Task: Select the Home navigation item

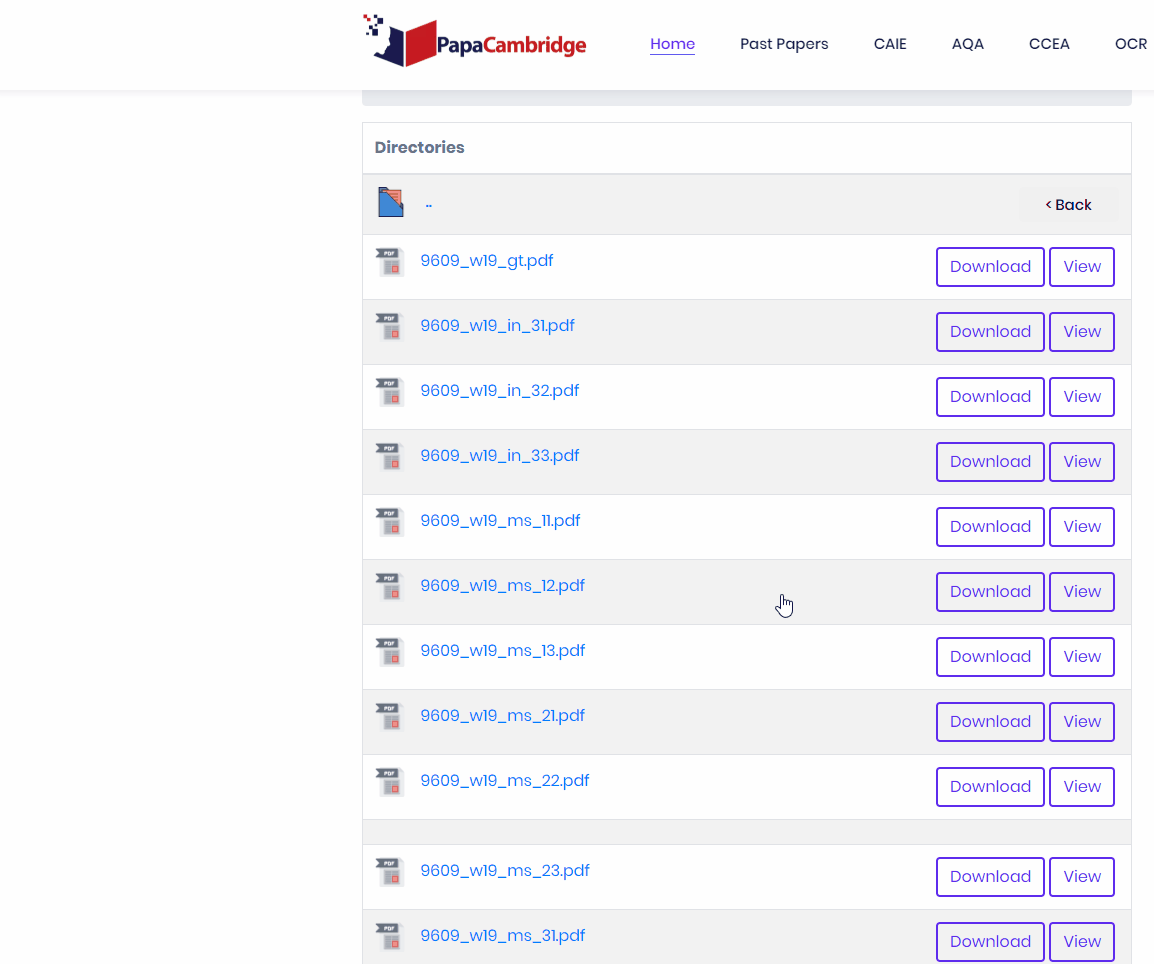Action: 672,44
